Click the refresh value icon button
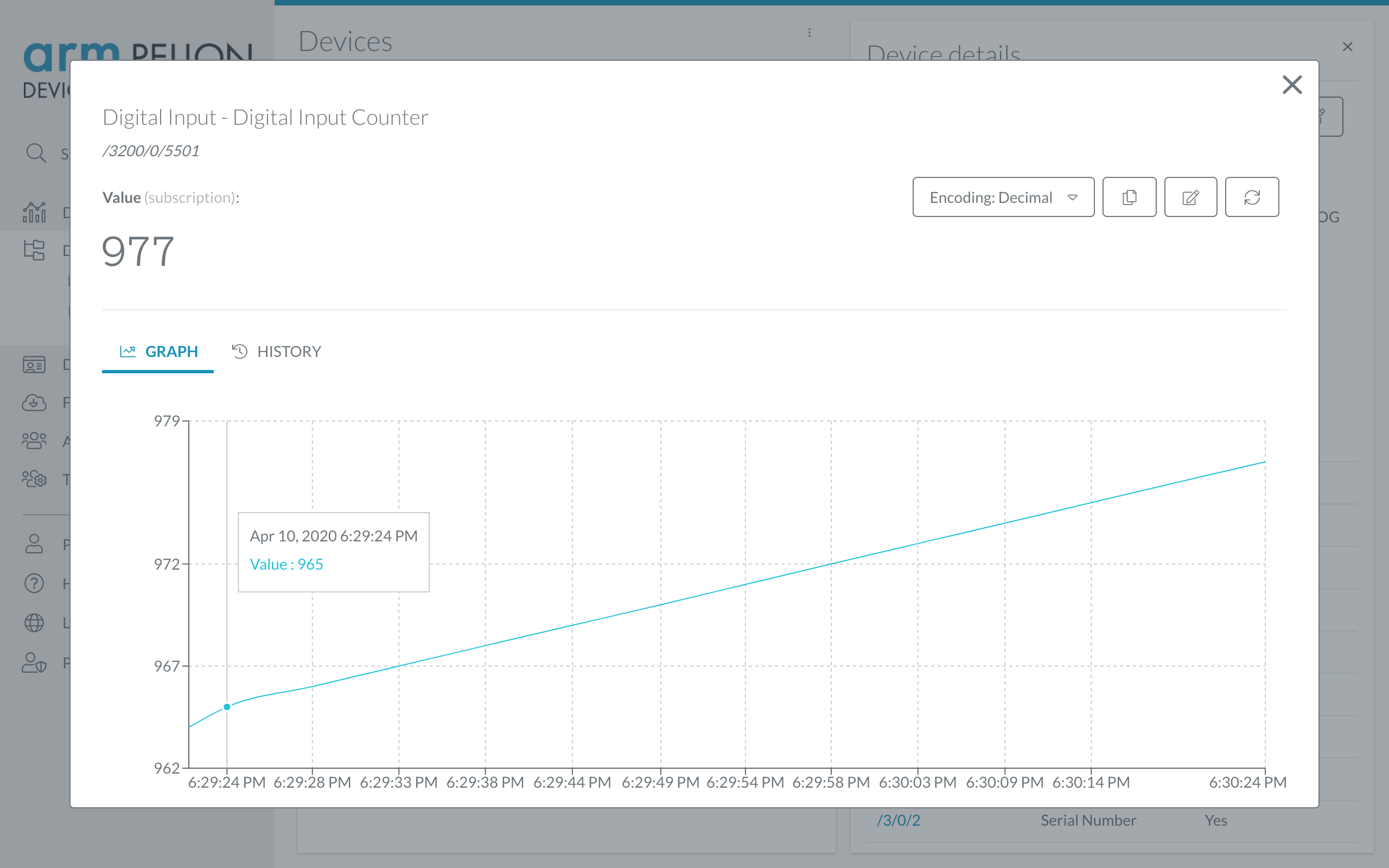Viewport: 1389px width, 868px height. tap(1252, 197)
